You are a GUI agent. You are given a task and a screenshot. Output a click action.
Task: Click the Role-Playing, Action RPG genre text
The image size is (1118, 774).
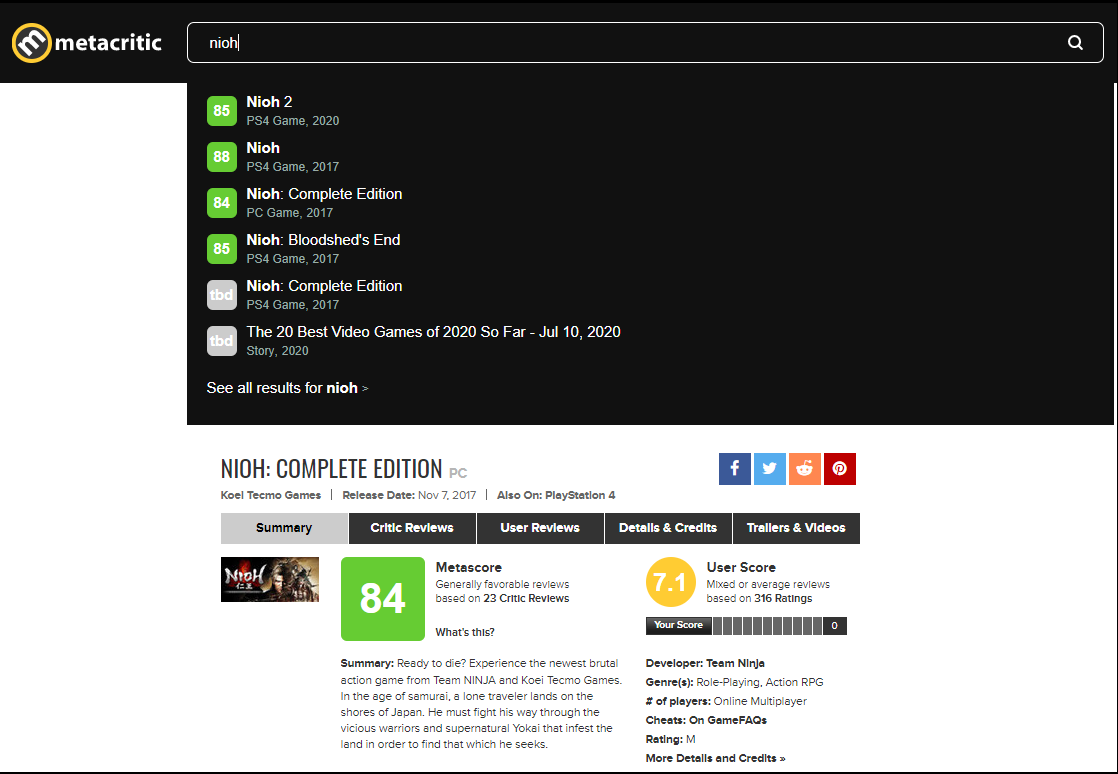pyautogui.click(x=760, y=683)
